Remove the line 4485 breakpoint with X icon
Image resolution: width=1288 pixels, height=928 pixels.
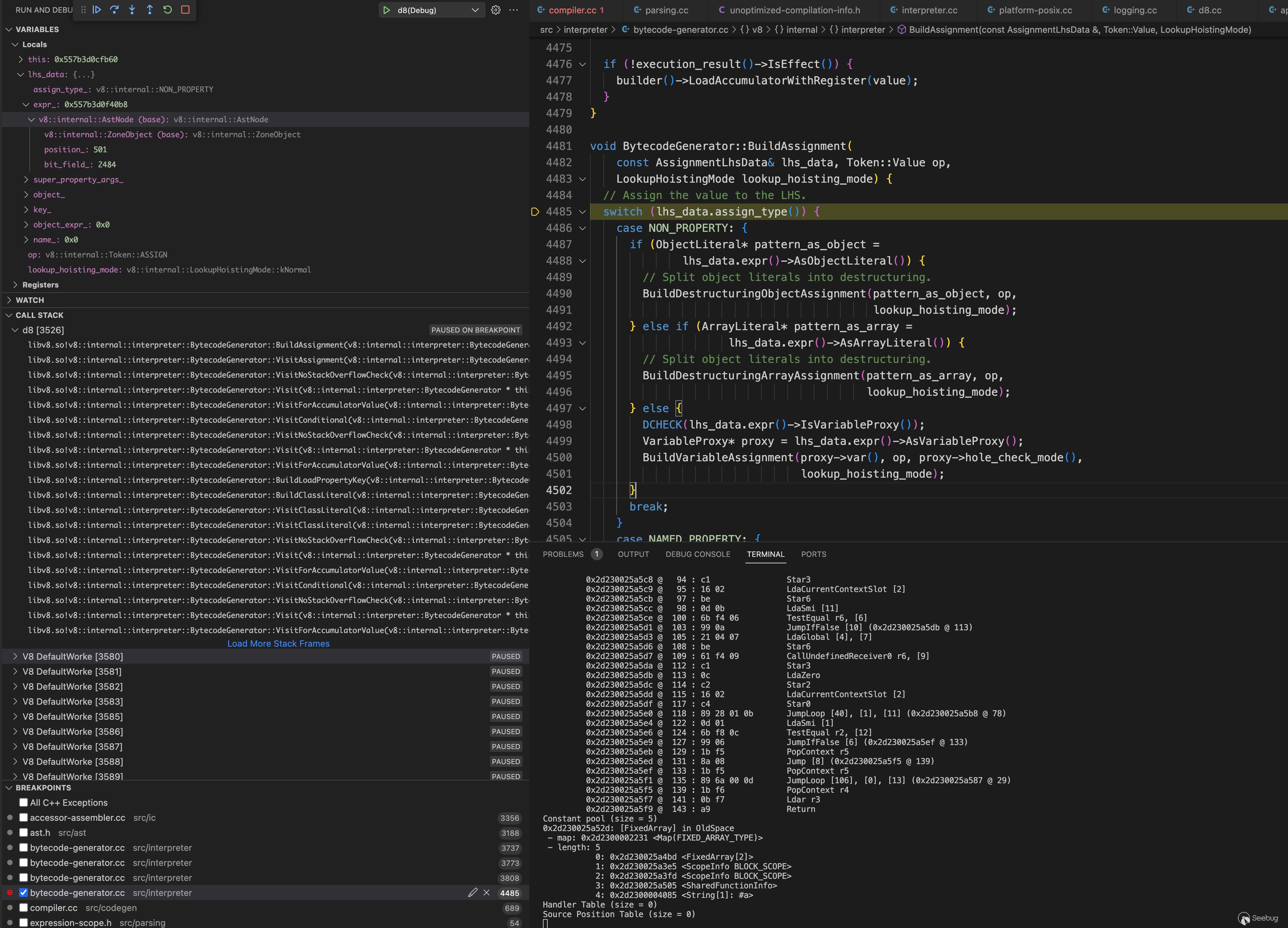(x=487, y=893)
